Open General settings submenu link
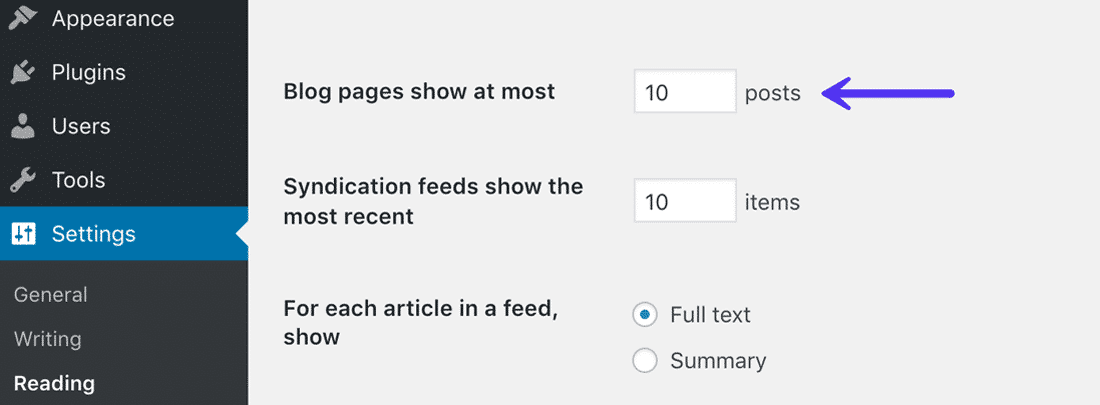 [x=51, y=295]
